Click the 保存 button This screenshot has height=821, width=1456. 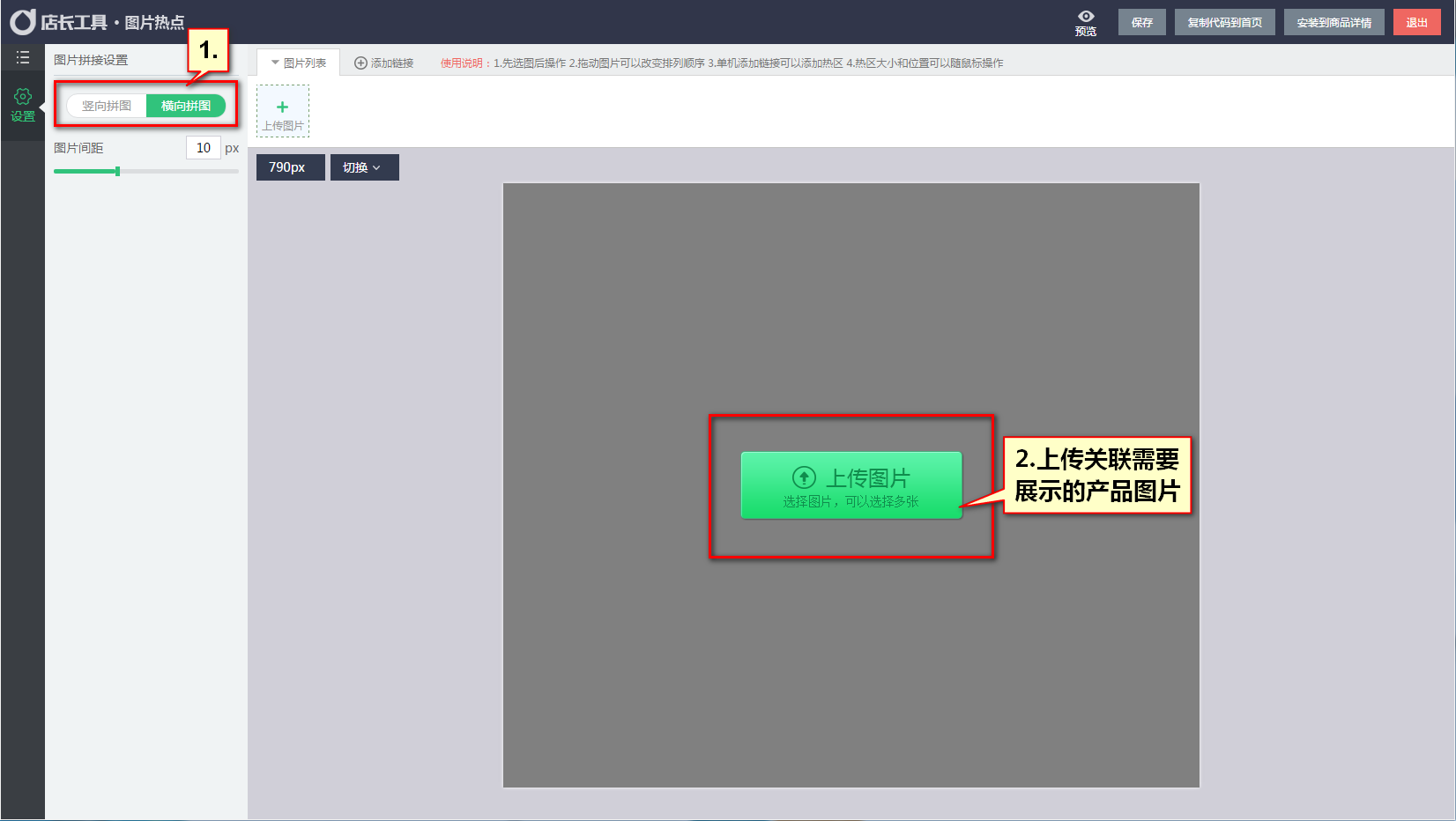click(x=1141, y=23)
